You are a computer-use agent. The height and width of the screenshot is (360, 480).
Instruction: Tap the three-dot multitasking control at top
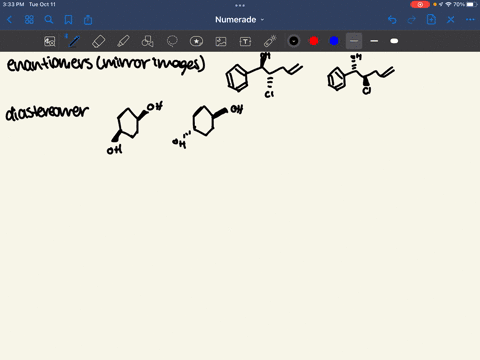coord(240,5)
